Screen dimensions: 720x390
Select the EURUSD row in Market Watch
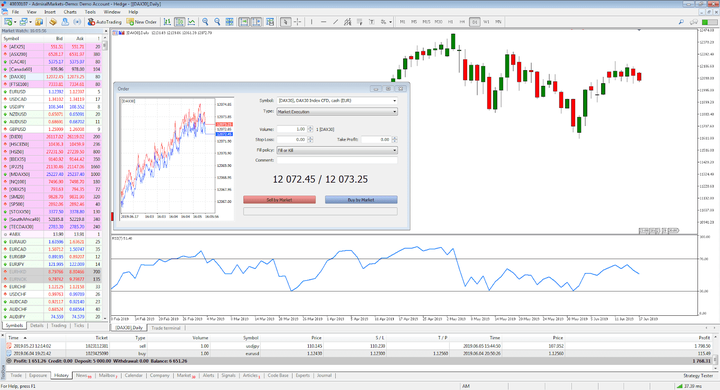[52, 92]
